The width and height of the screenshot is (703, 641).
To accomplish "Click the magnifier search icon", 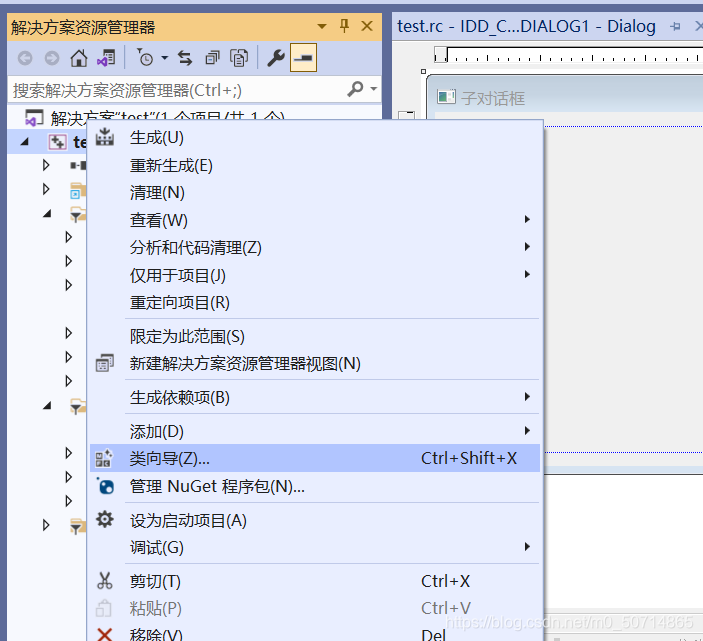I will 355,89.
